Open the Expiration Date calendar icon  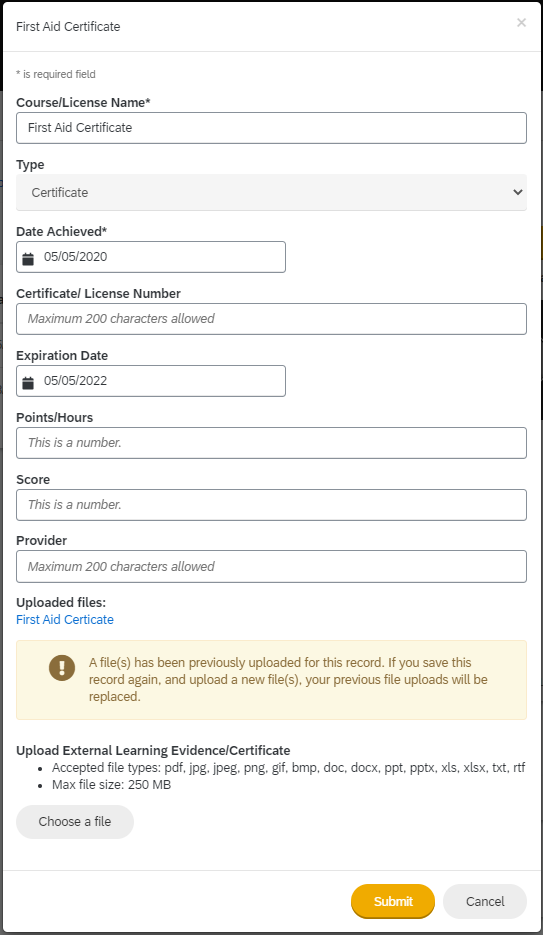[x=28, y=383]
